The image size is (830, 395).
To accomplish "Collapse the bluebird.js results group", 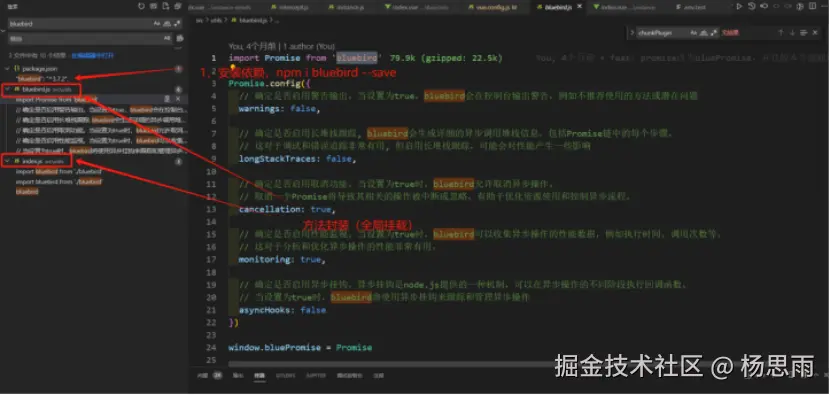I will coord(7,89).
